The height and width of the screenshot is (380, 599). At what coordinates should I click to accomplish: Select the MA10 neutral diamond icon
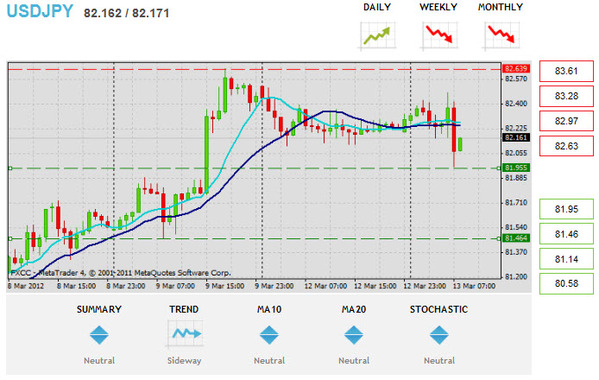[x=269, y=335]
